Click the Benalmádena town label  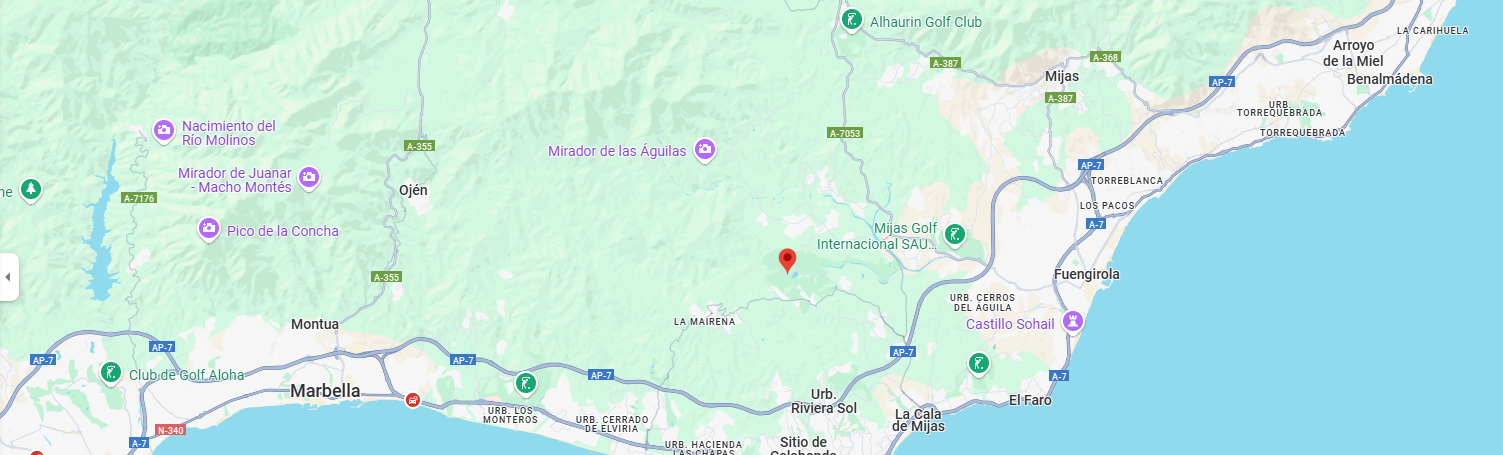pyautogui.click(x=1390, y=79)
